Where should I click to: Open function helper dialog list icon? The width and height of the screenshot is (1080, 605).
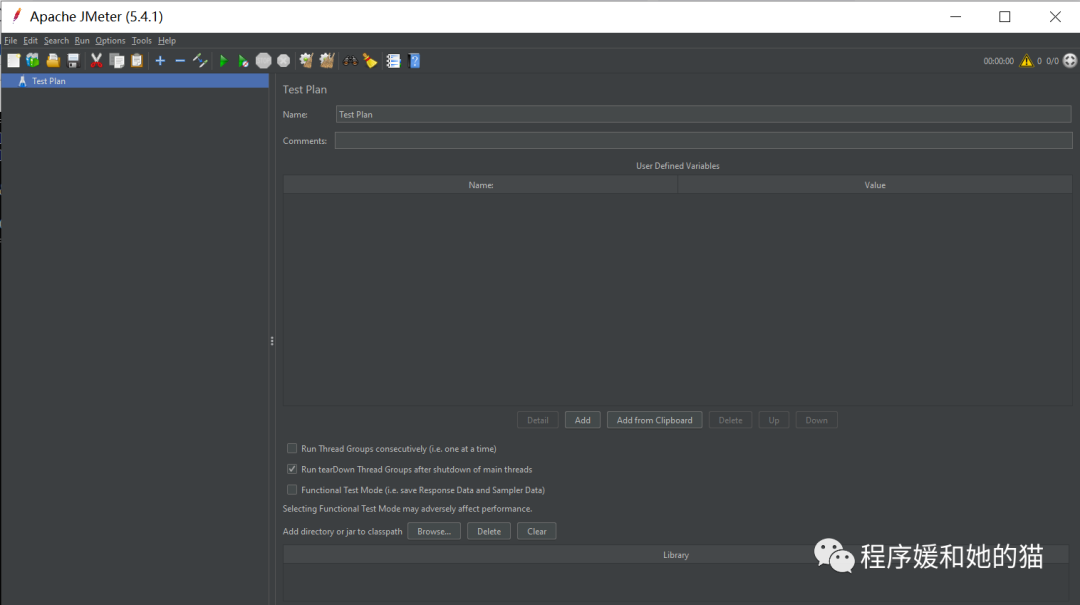point(393,61)
